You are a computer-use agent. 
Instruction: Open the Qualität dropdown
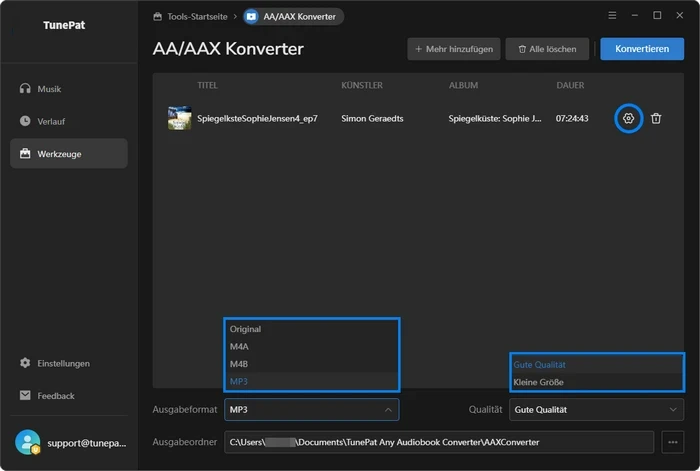click(596, 409)
